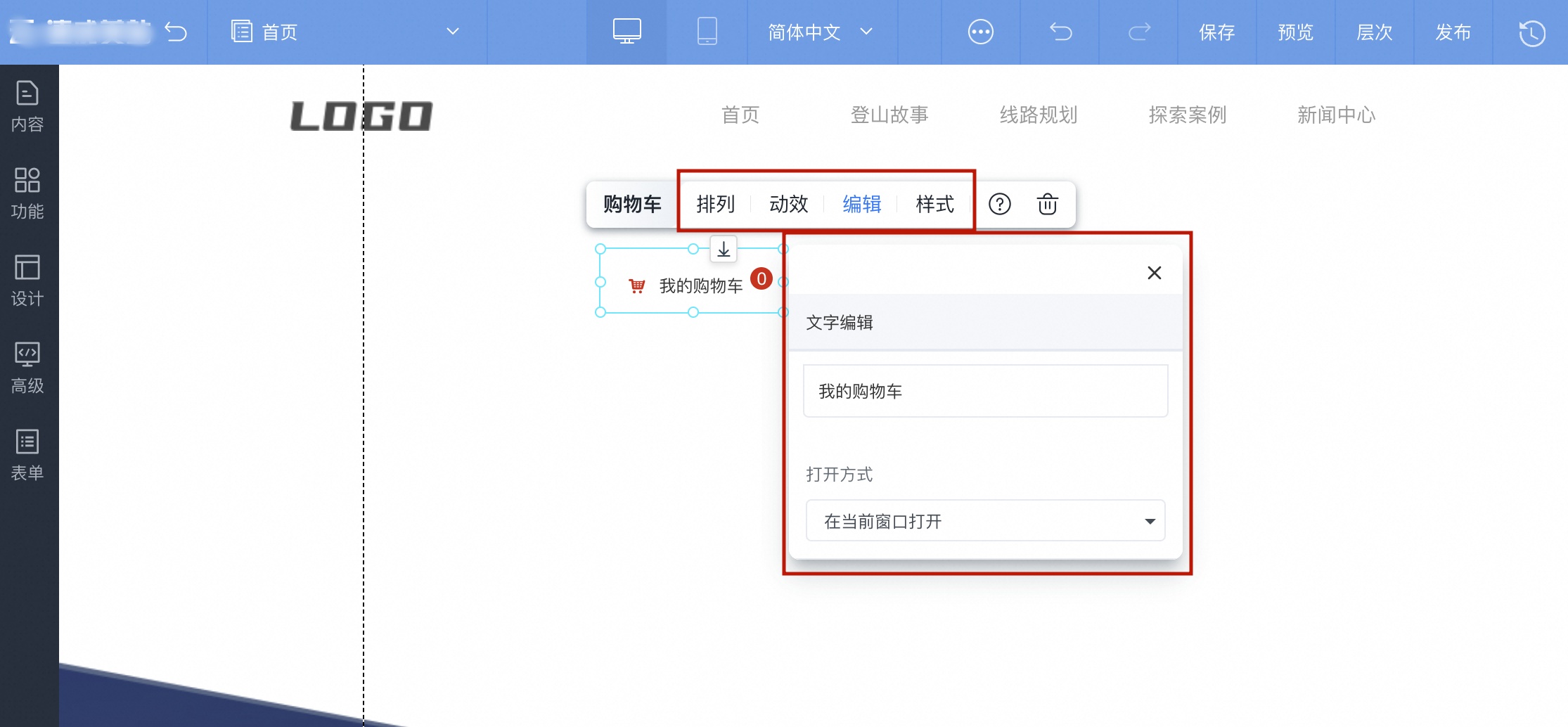Open the 设计 design panel
Screen dimensions: 1568x727
coord(27,281)
